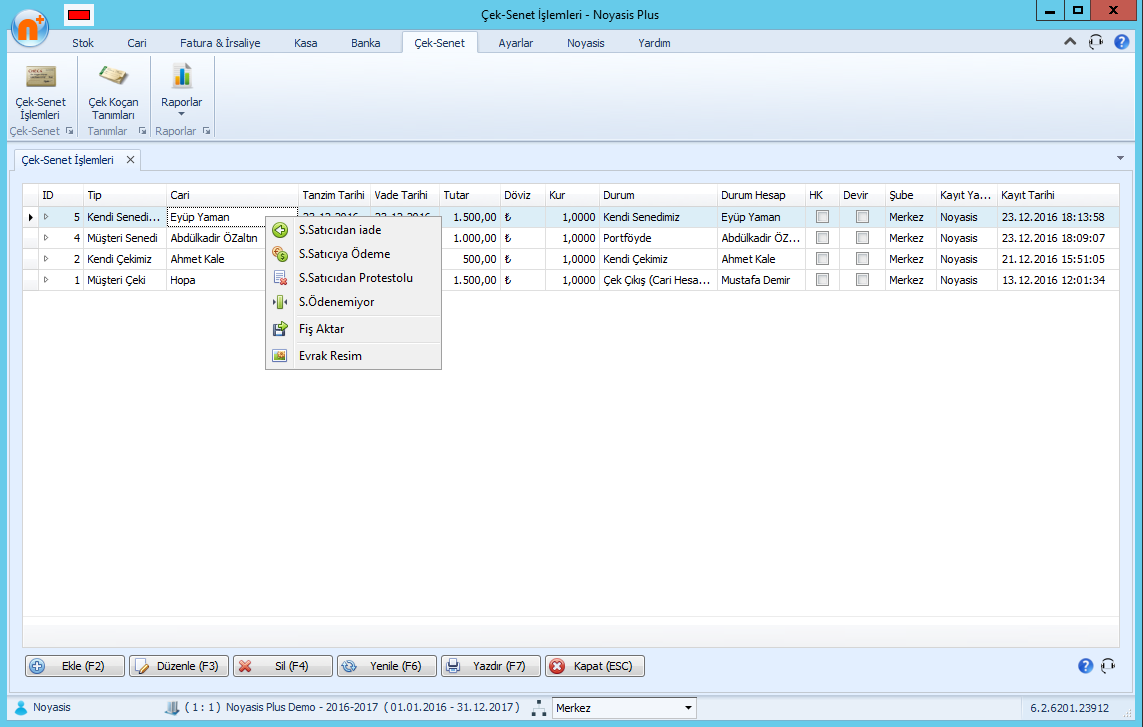
Task: Click the Kapat (ESC) button
Action: click(595, 666)
